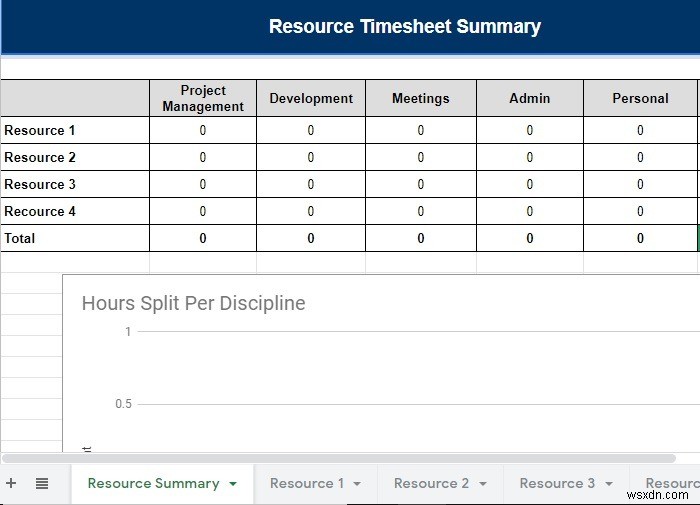Screen dimensions: 700x505
Task: Open the Resource Summary tab dropdown arrow
Action: 233,484
